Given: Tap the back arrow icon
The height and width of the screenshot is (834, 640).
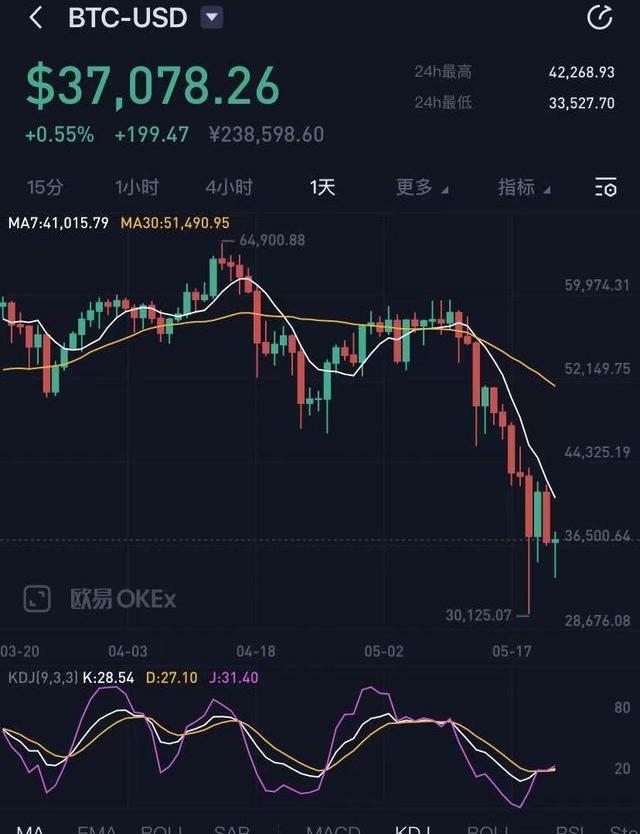Looking at the screenshot, I should click(36, 18).
